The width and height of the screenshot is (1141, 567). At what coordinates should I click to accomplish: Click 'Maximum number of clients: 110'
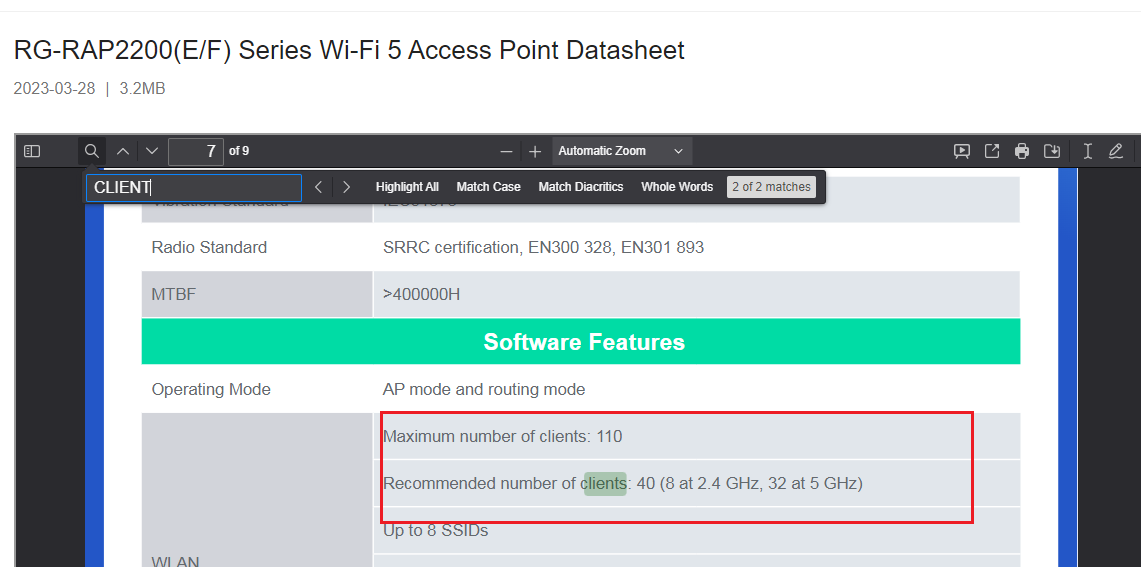coord(502,437)
